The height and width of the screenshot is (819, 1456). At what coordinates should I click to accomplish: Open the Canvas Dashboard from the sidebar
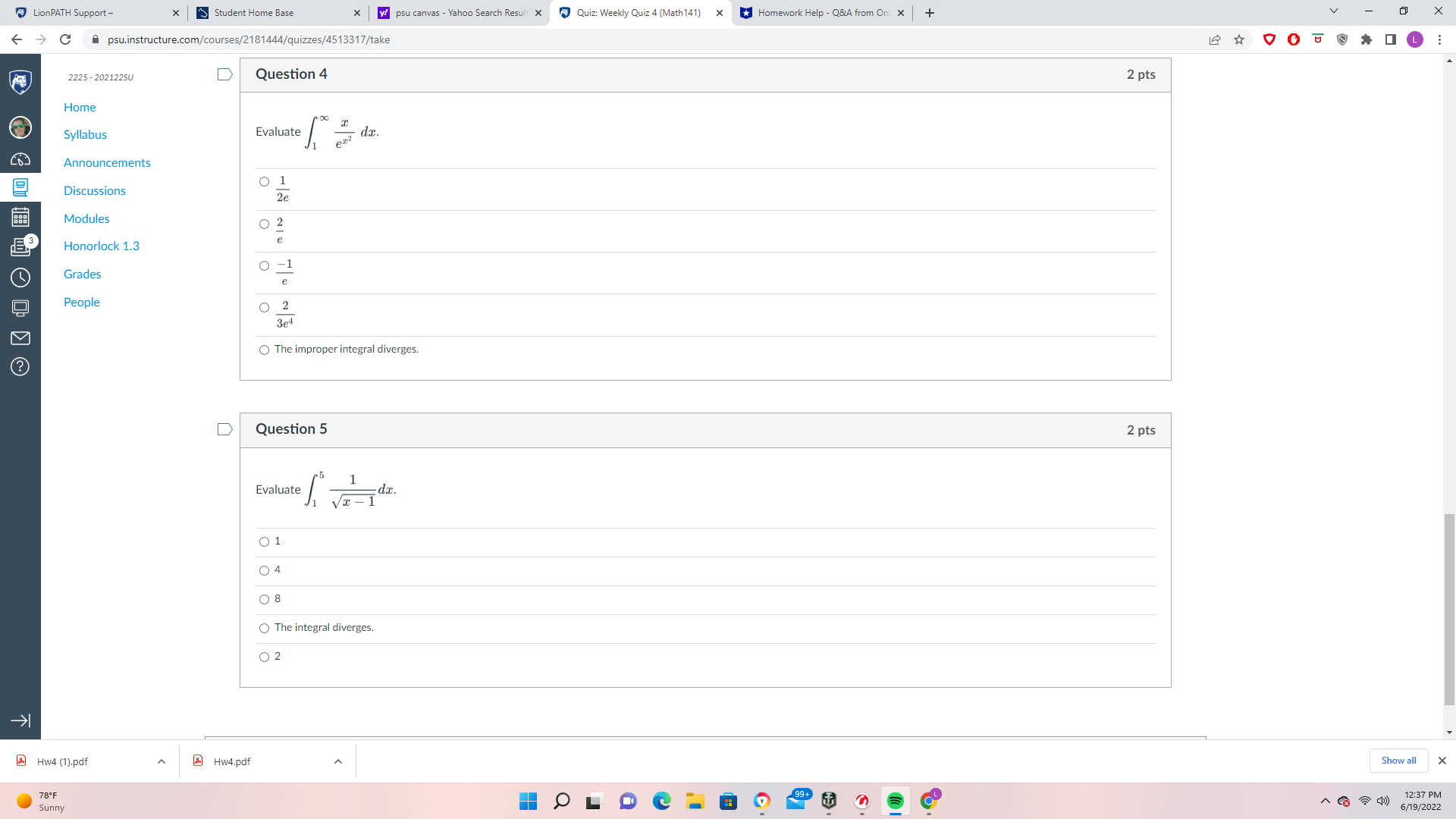point(20,159)
